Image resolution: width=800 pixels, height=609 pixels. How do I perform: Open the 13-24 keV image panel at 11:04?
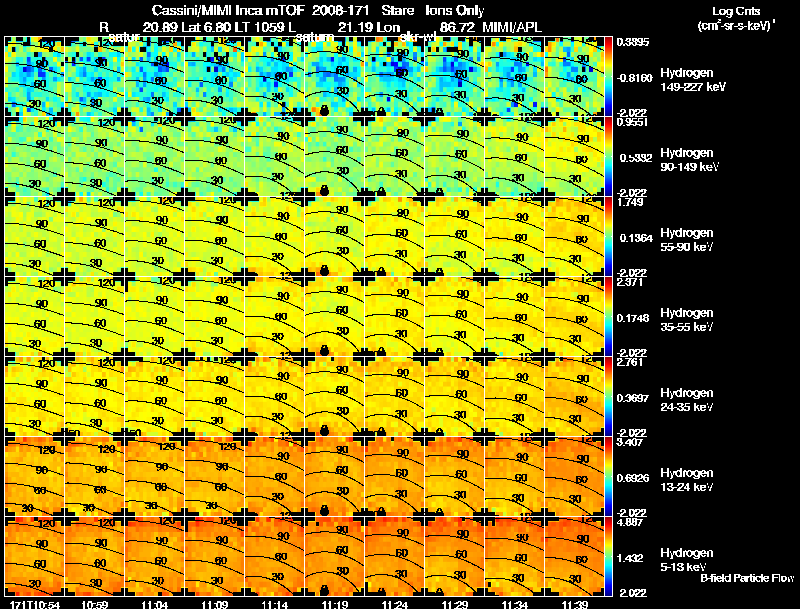click(154, 477)
